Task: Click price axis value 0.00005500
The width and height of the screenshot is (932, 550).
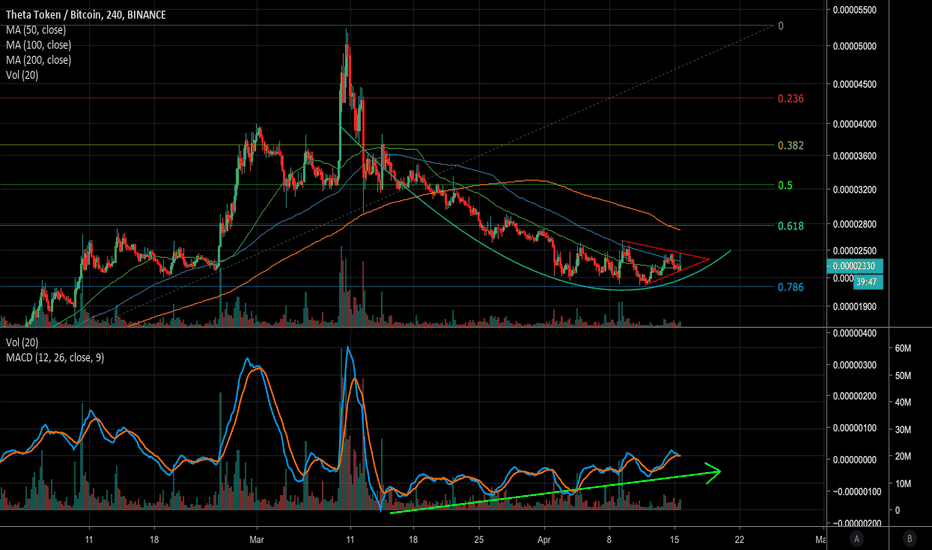Action: click(854, 10)
